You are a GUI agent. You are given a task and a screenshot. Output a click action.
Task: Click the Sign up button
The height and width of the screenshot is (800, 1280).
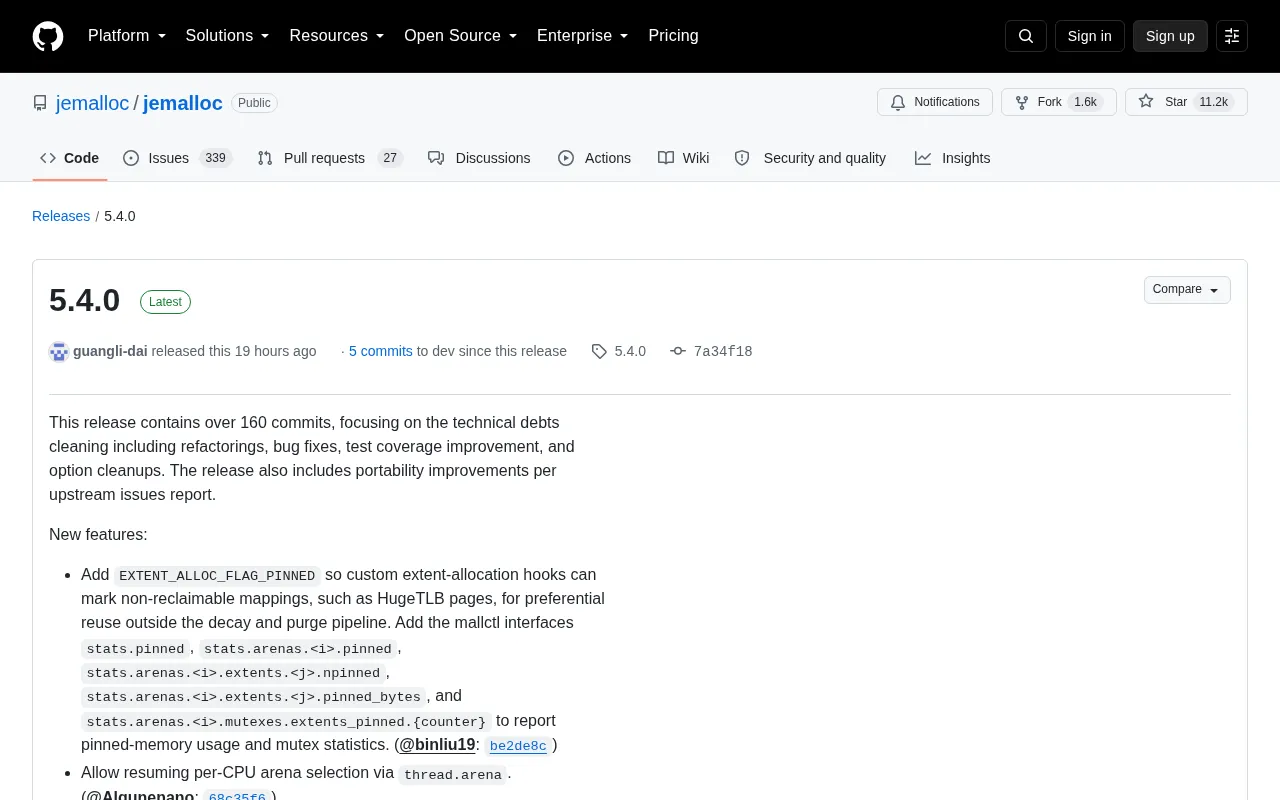pos(1170,36)
